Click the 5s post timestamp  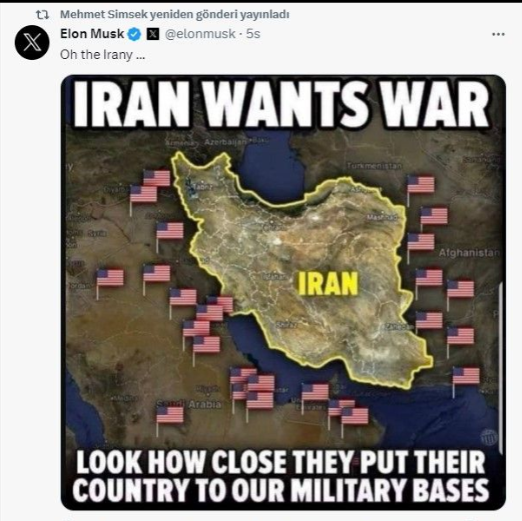click(253, 34)
